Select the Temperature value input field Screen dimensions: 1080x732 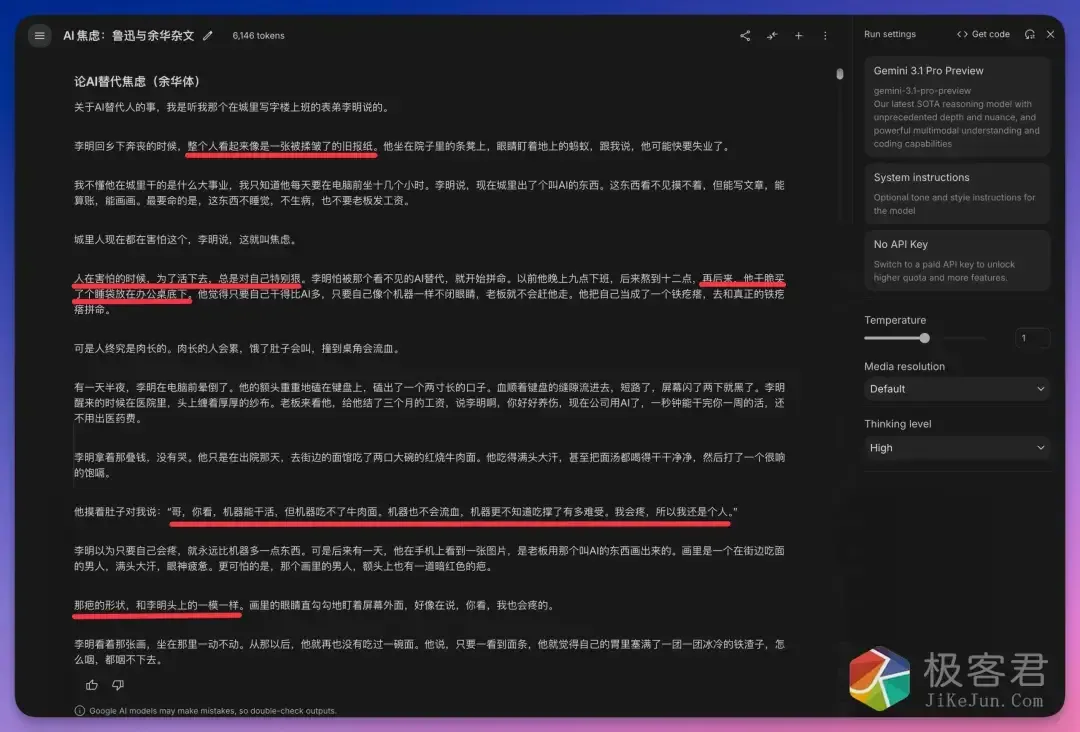(x=1032, y=338)
